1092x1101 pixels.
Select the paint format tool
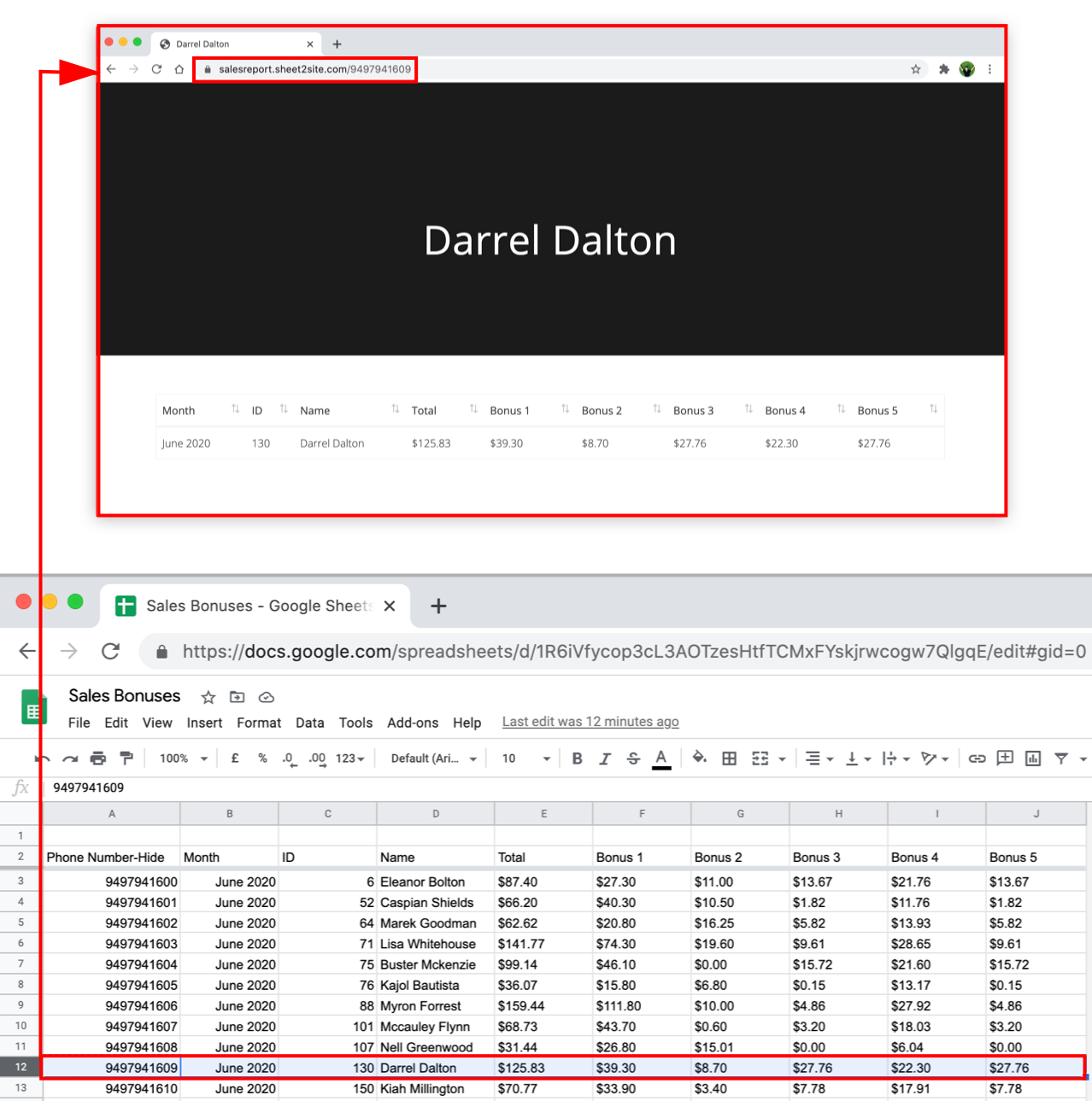126,758
